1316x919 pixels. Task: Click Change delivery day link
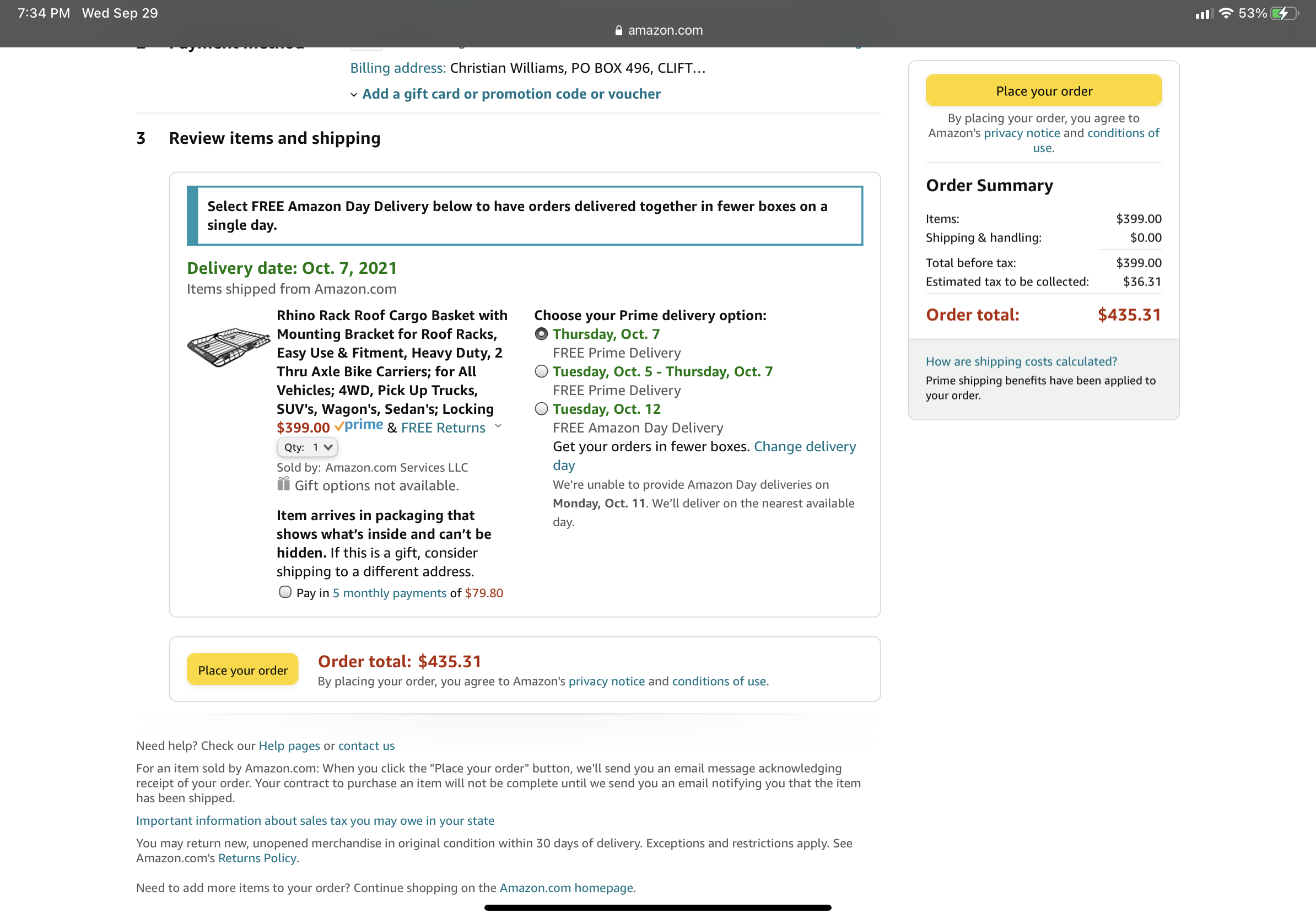704,456
